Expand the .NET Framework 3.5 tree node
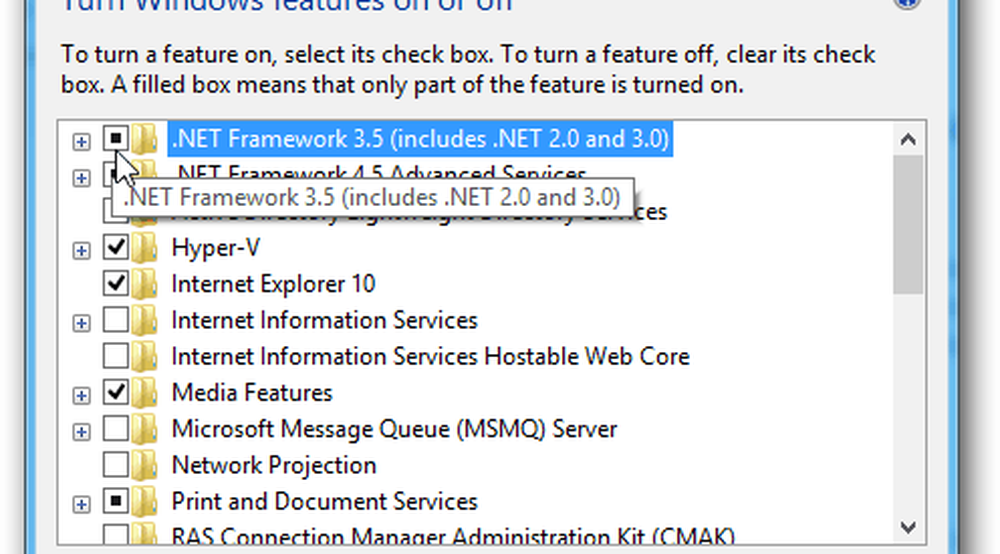 [81, 141]
